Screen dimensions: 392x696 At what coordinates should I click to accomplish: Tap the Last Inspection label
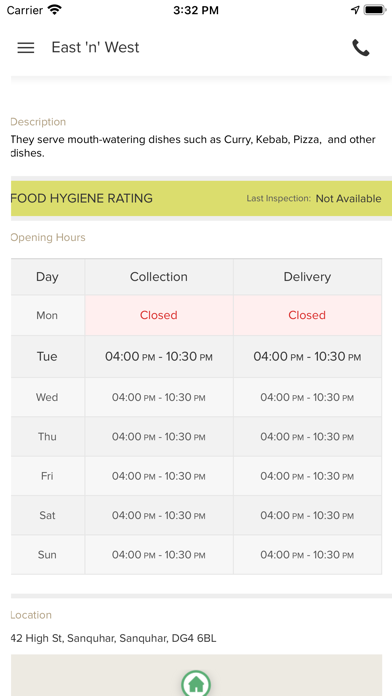[x=279, y=198]
